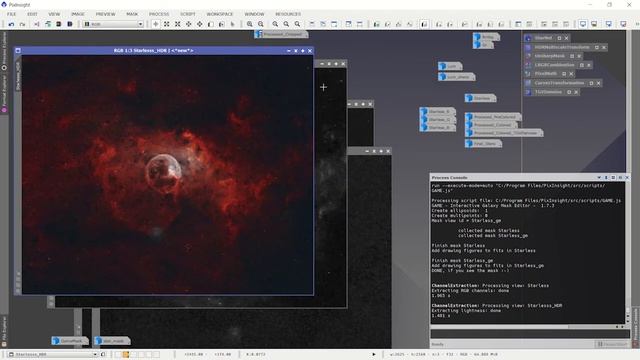The width and height of the screenshot is (640, 360).
Task: Open the Process Console dropdown arrow
Action: pyautogui.click(x=599, y=178)
